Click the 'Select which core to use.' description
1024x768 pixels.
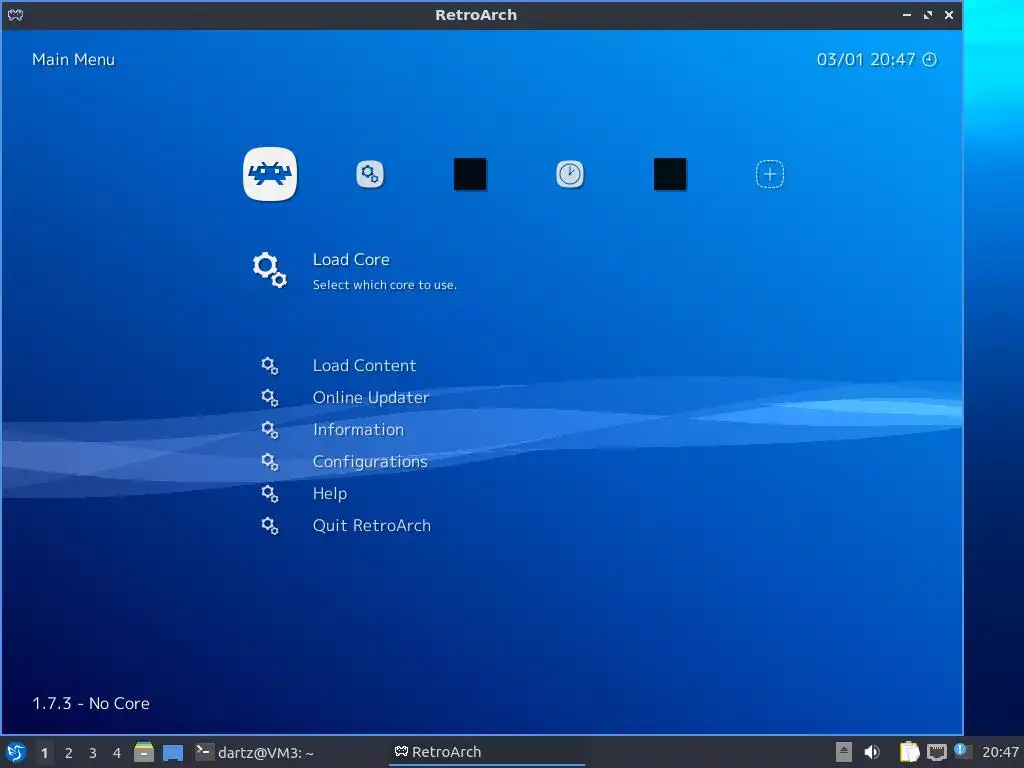(385, 285)
